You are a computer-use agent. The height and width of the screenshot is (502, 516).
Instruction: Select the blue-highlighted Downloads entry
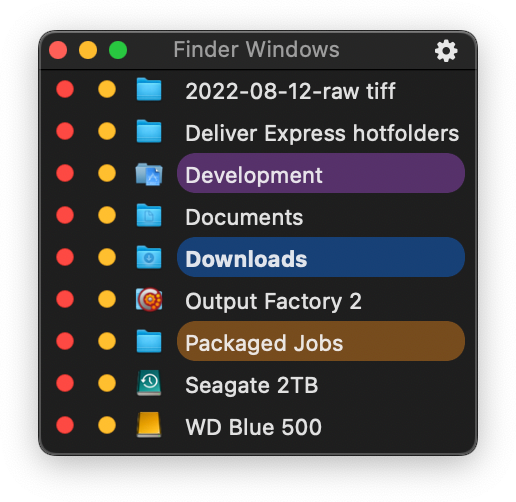point(321,257)
